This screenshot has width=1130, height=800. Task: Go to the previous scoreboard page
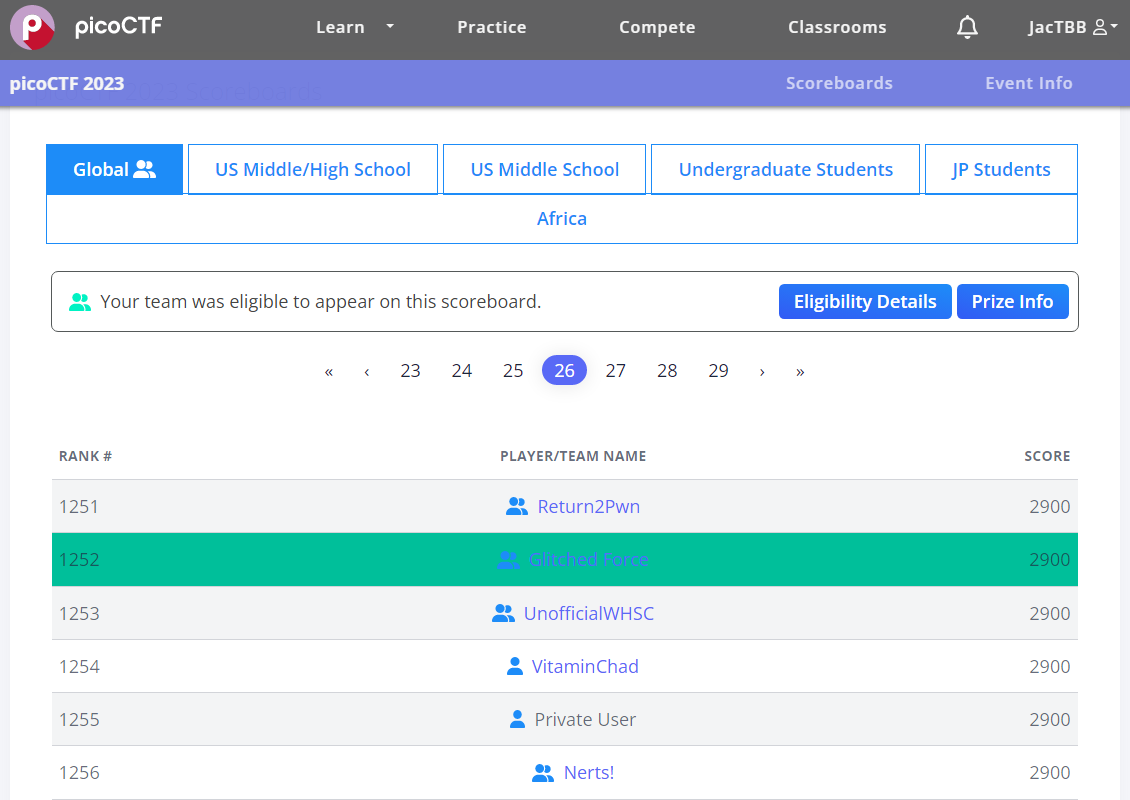pyautogui.click(x=367, y=371)
